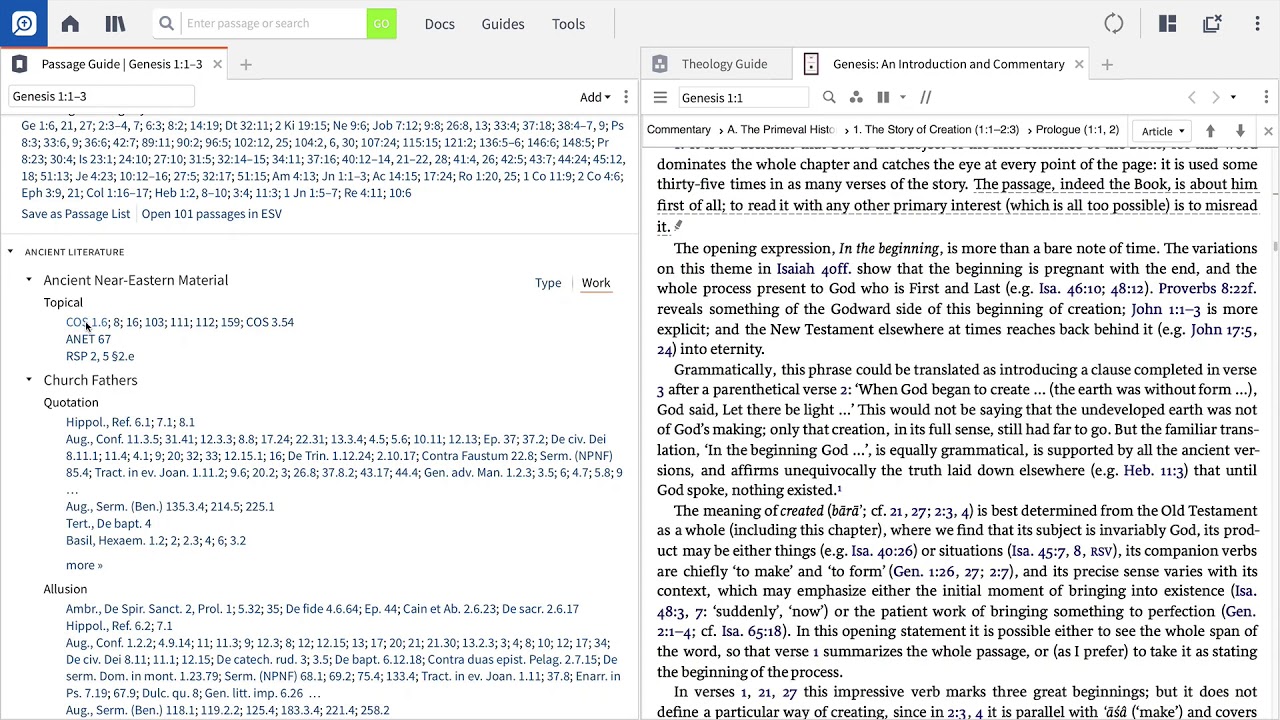Viewport: 1280px width, 720px height.
Task: Close the locator bar
Action: 1268,131
